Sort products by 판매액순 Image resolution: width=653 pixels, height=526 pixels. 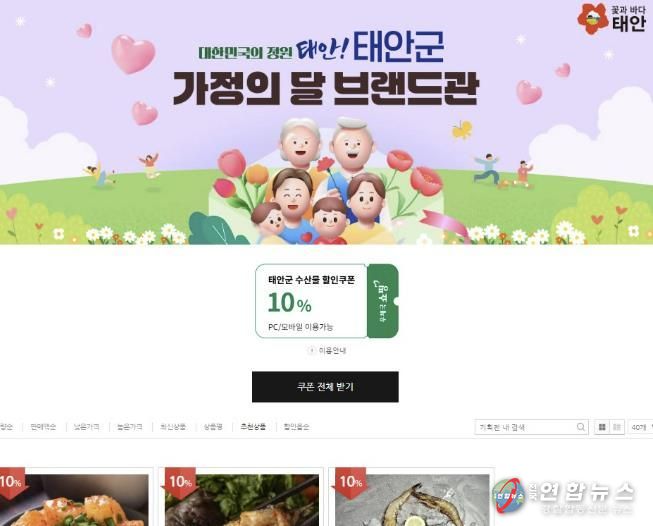(43, 427)
